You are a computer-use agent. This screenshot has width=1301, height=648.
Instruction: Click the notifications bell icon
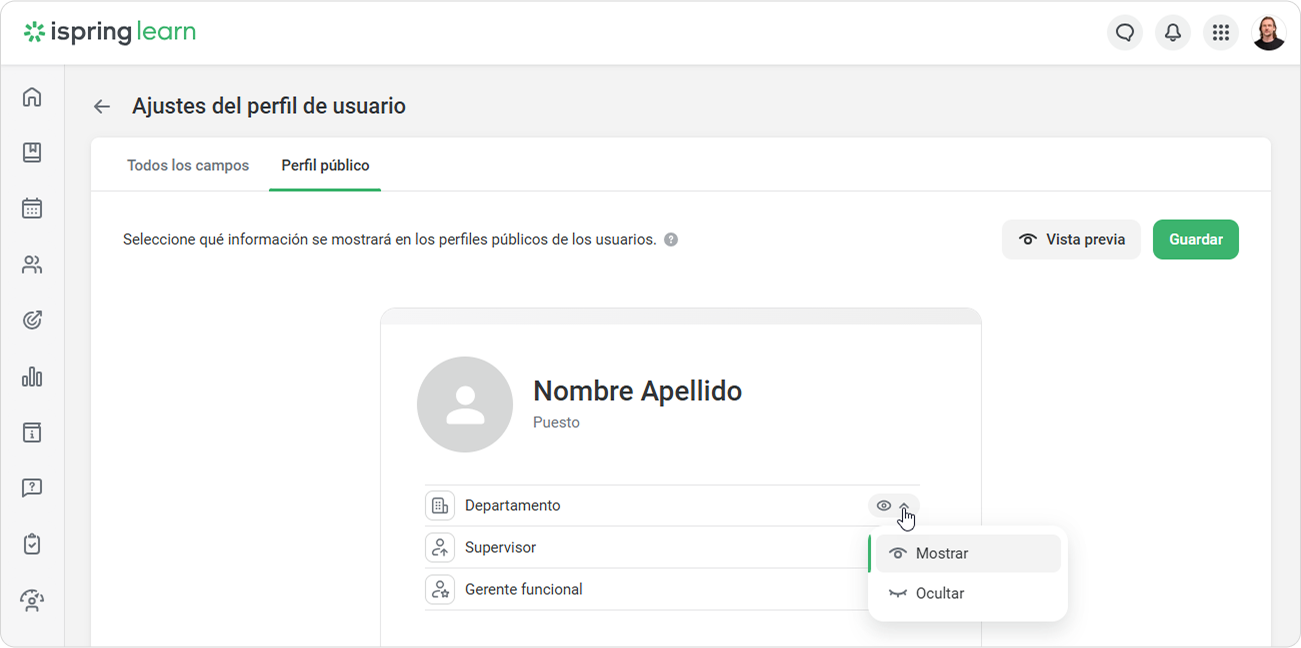(1172, 33)
